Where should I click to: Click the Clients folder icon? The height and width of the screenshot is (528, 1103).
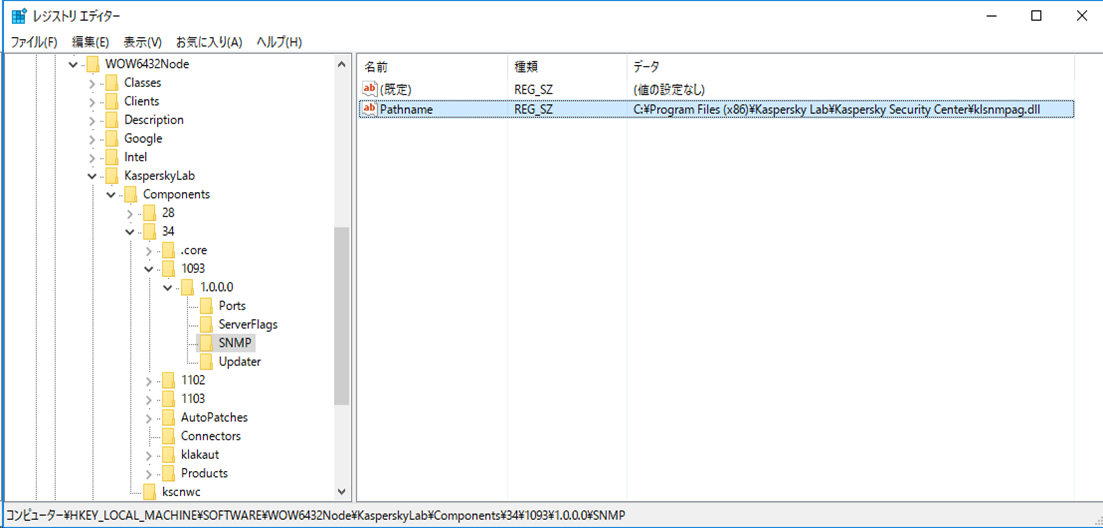[x=112, y=101]
